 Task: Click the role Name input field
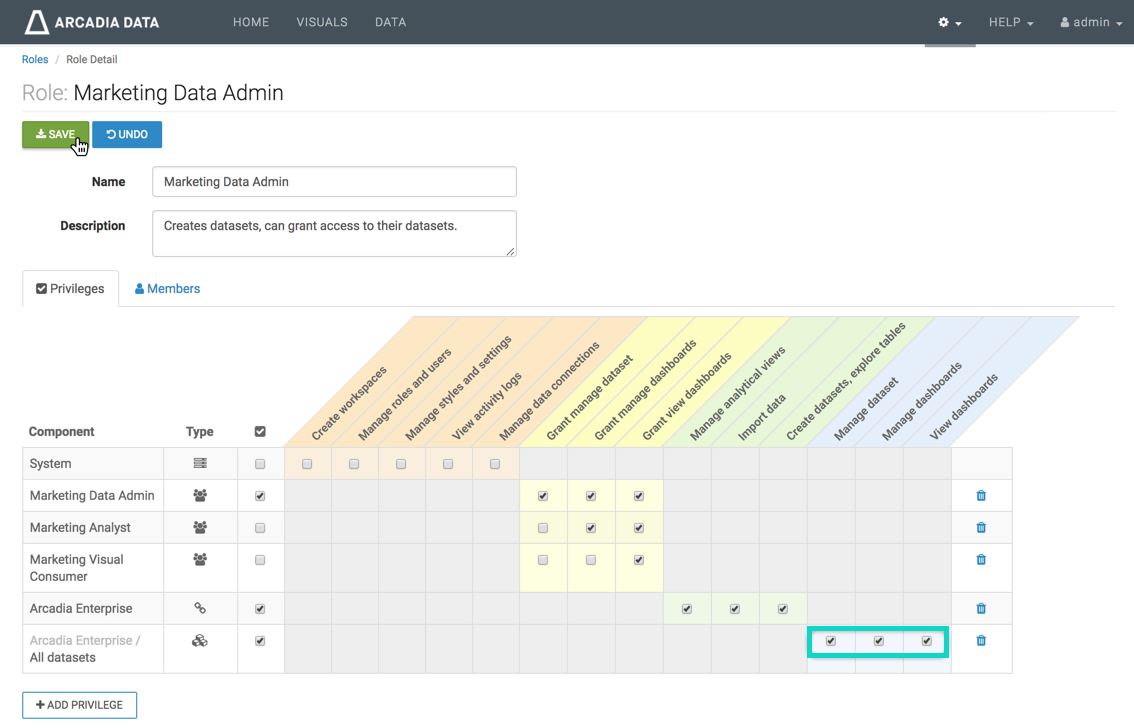click(x=334, y=182)
